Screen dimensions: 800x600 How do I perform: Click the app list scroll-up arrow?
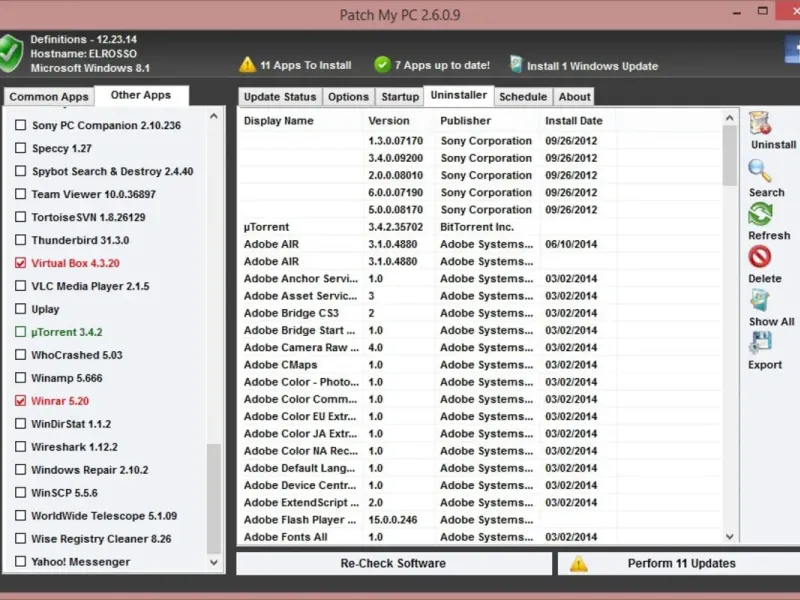[x=214, y=116]
